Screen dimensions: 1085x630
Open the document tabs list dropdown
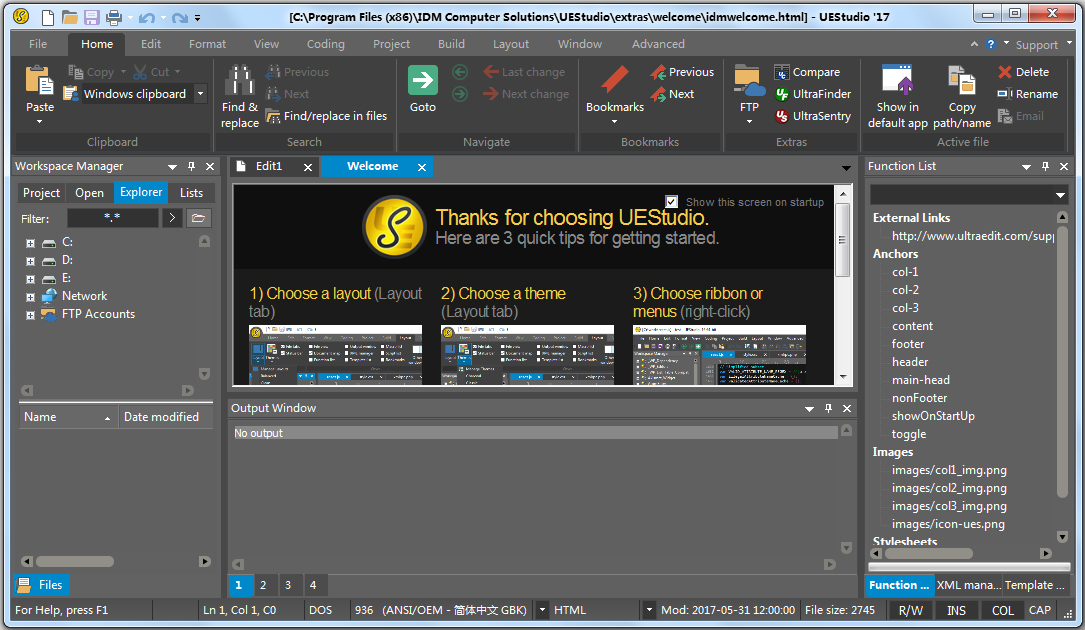pyautogui.click(x=846, y=168)
